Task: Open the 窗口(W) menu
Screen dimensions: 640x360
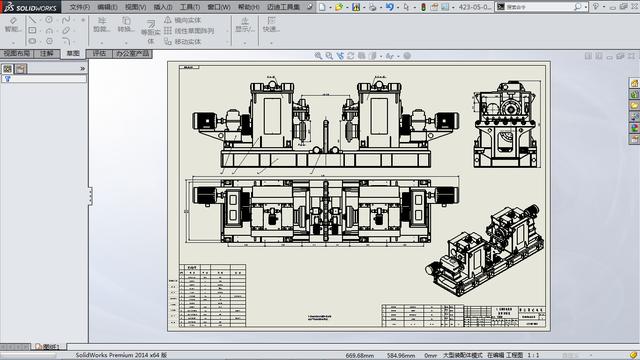Action: (x=219, y=7)
